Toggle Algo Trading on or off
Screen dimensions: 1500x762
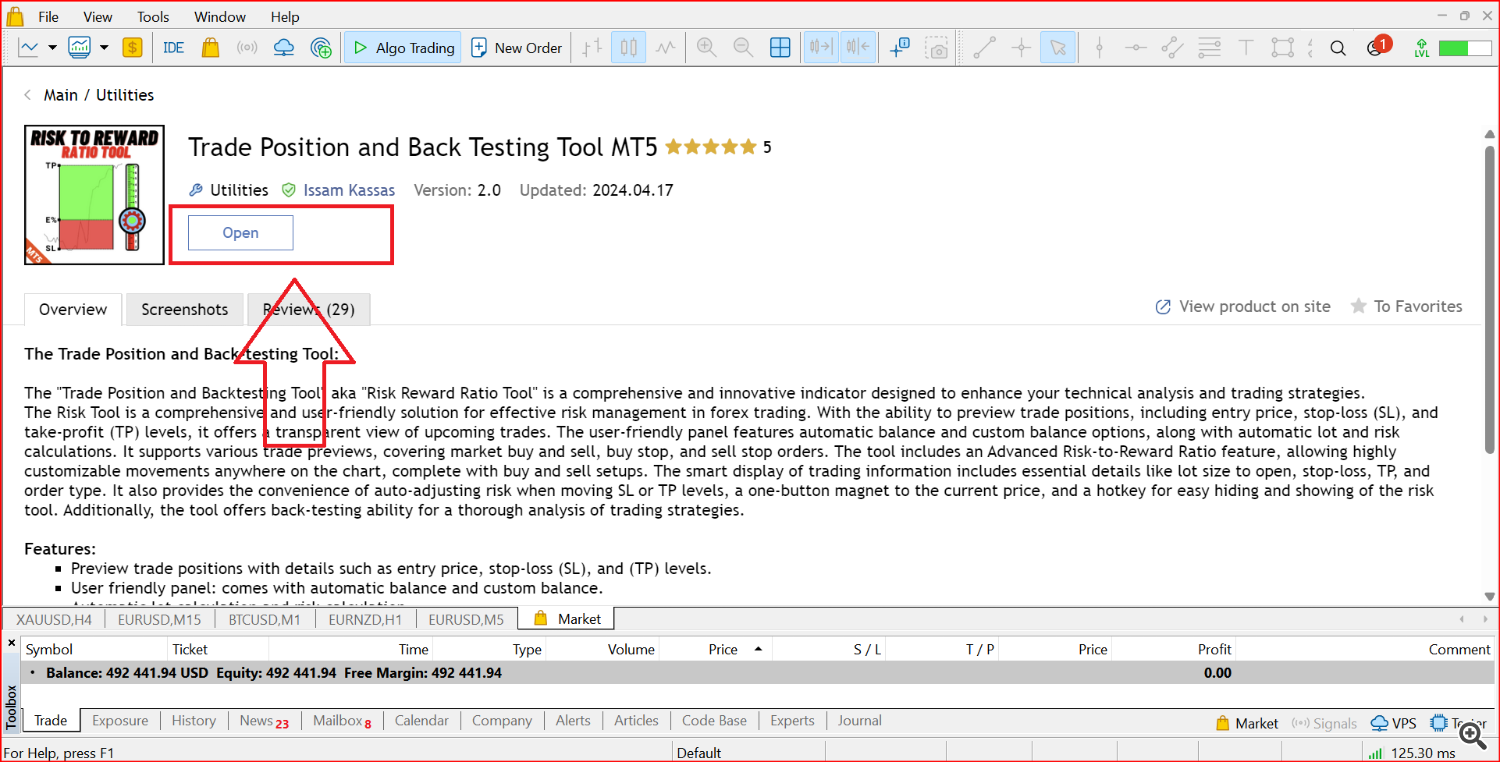coord(403,47)
